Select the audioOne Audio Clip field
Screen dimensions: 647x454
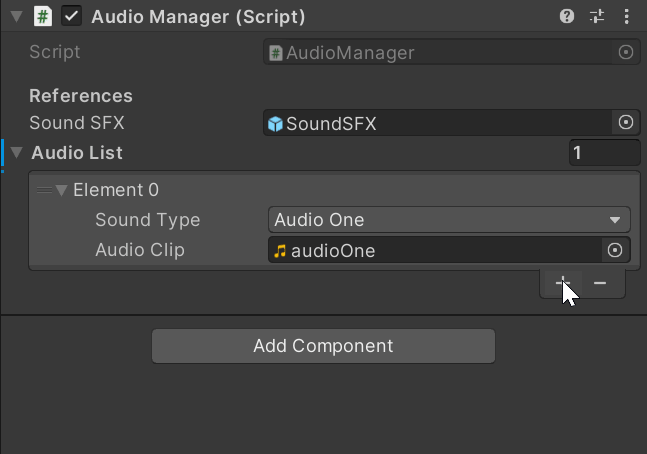(x=435, y=250)
